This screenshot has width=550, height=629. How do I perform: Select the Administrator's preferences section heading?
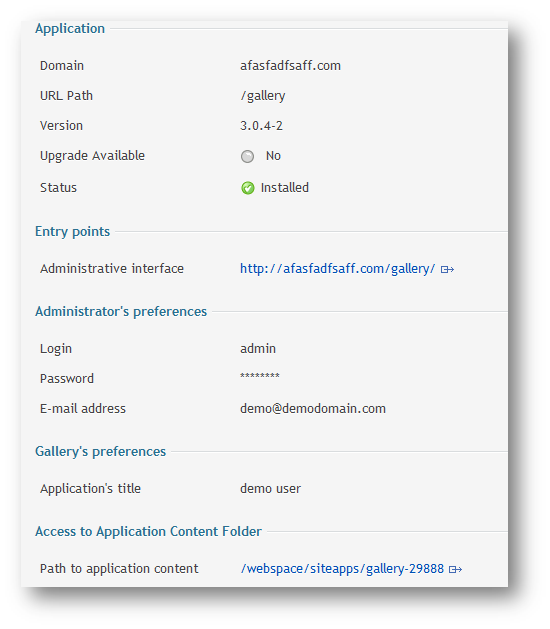pos(121,311)
